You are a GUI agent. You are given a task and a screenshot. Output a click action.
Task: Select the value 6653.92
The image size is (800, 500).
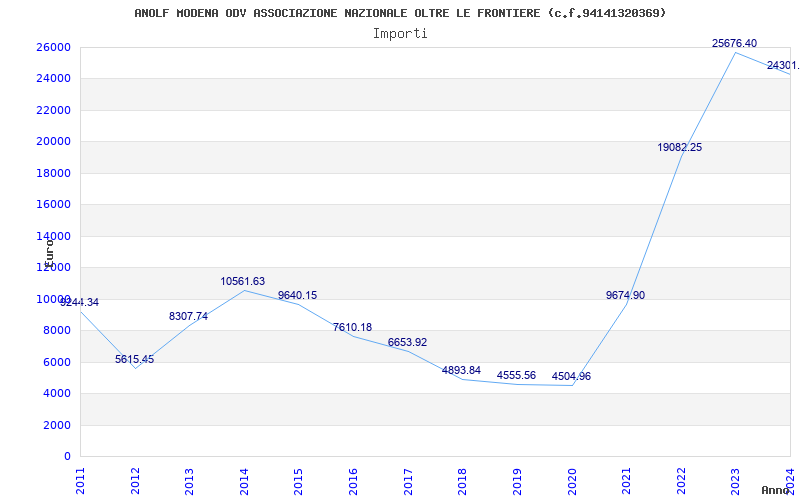(x=407, y=342)
